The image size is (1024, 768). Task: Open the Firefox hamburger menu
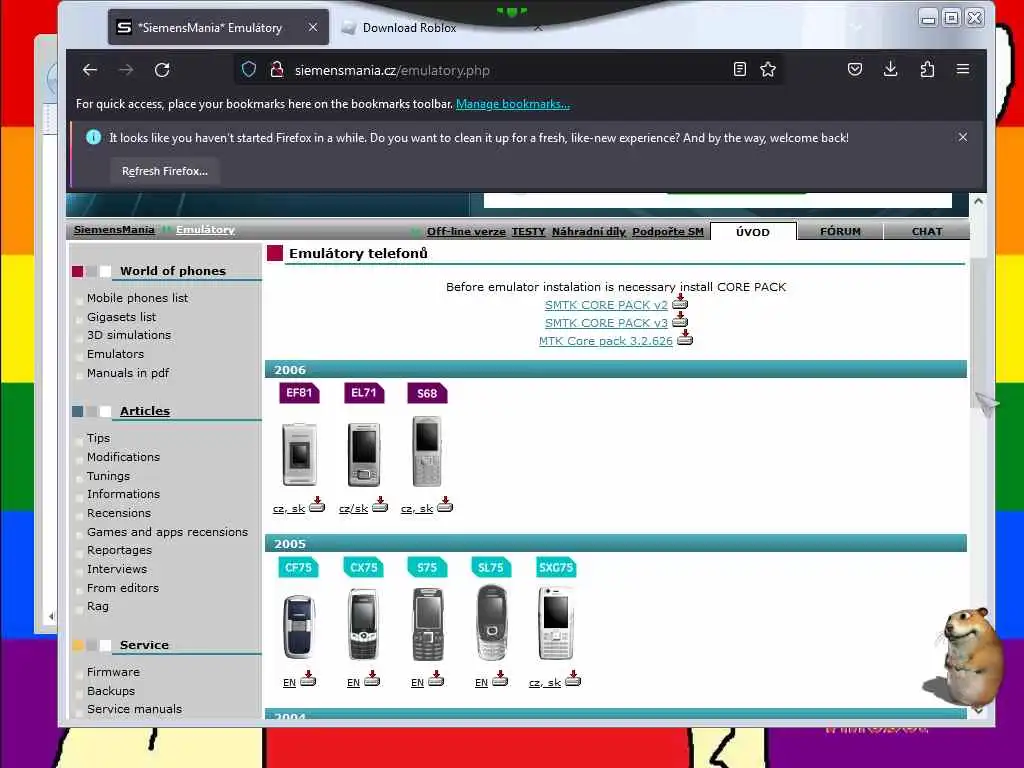963,69
